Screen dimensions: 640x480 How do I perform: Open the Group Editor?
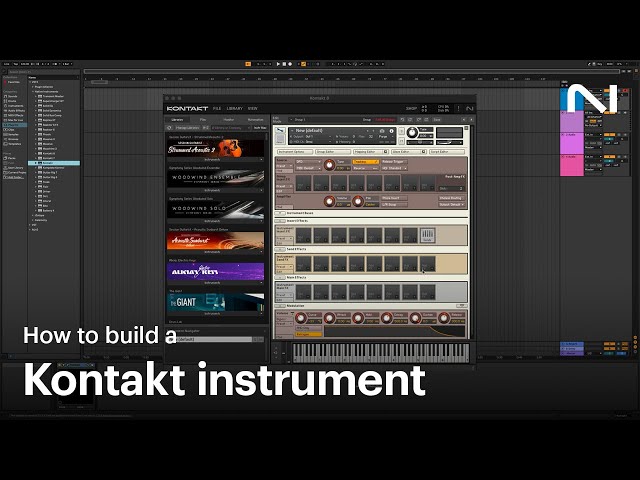click(x=332, y=151)
